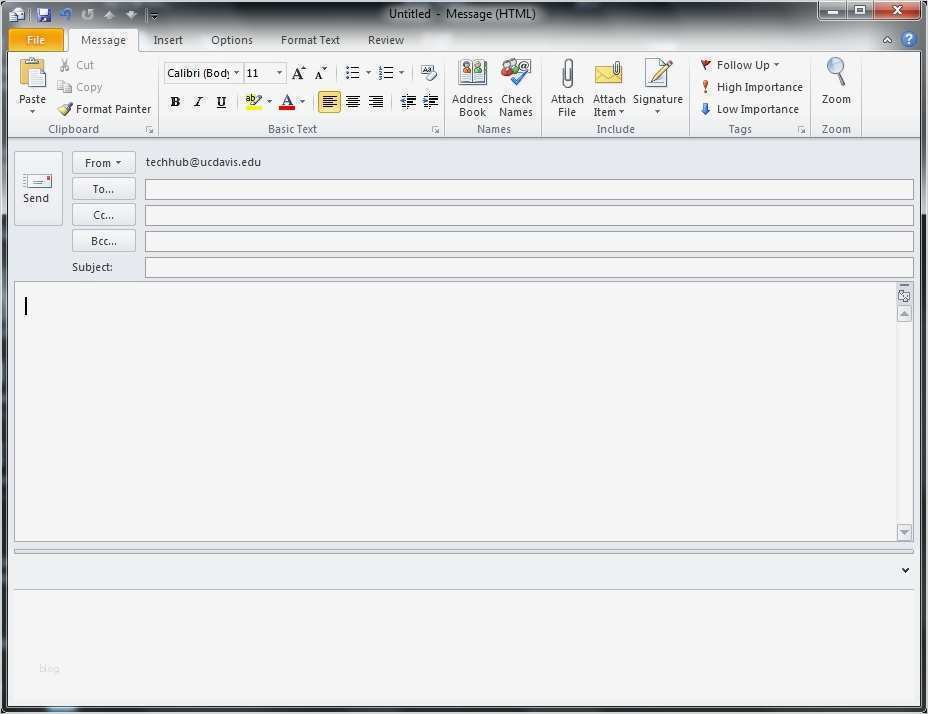Click inside the Subject field
Screen dimensions: 928x714
(529, 268)
